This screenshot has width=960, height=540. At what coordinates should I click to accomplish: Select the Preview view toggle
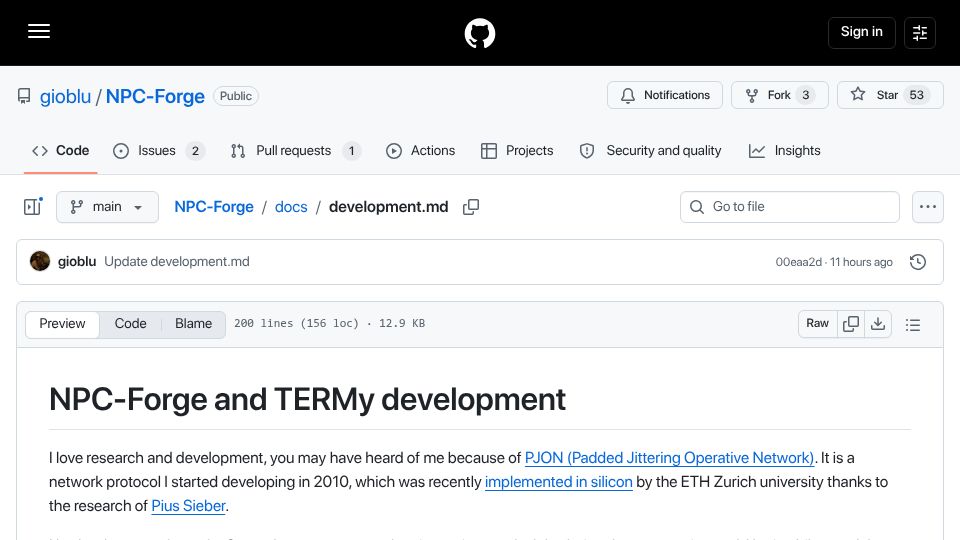pos(62,324)
